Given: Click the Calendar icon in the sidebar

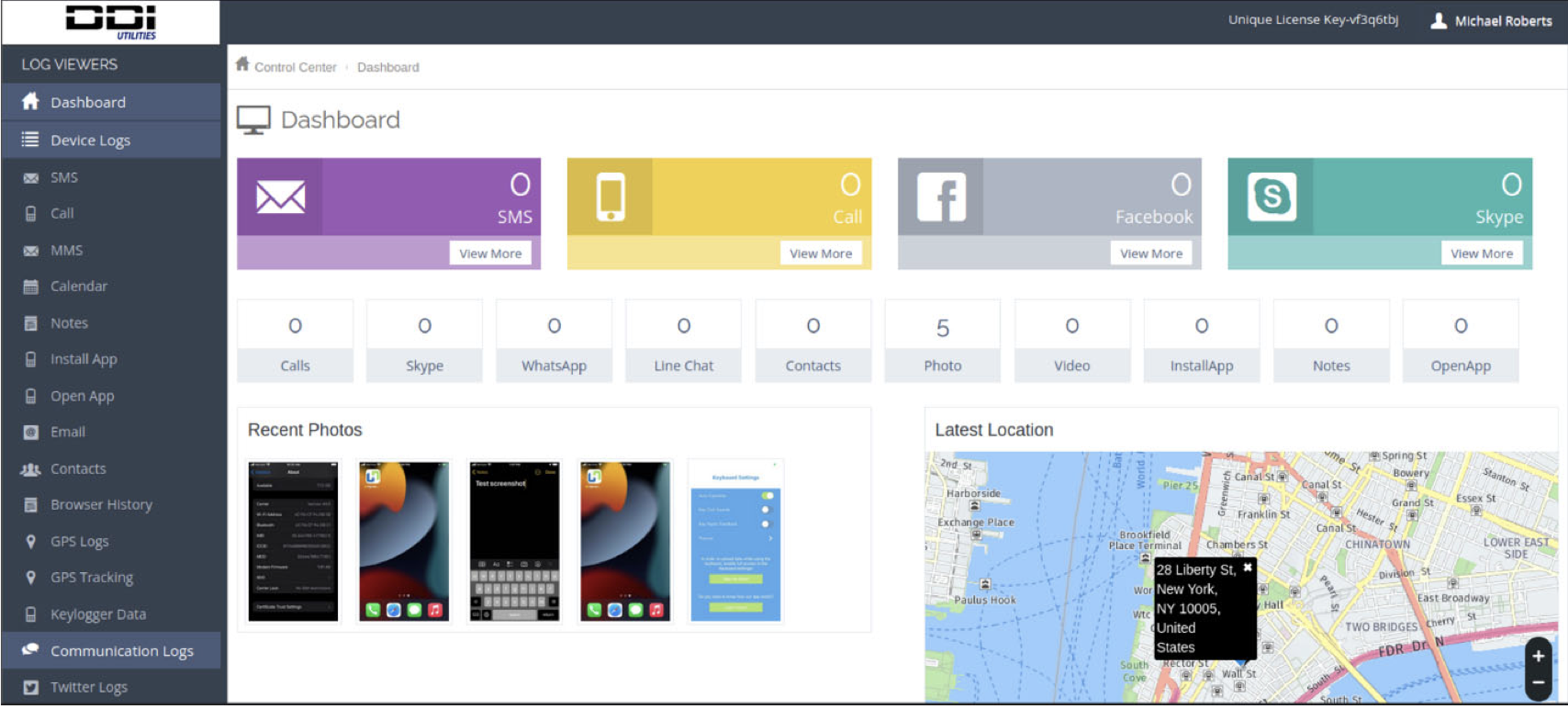Looking at the screenshot, I should click(x=31, y=287).
